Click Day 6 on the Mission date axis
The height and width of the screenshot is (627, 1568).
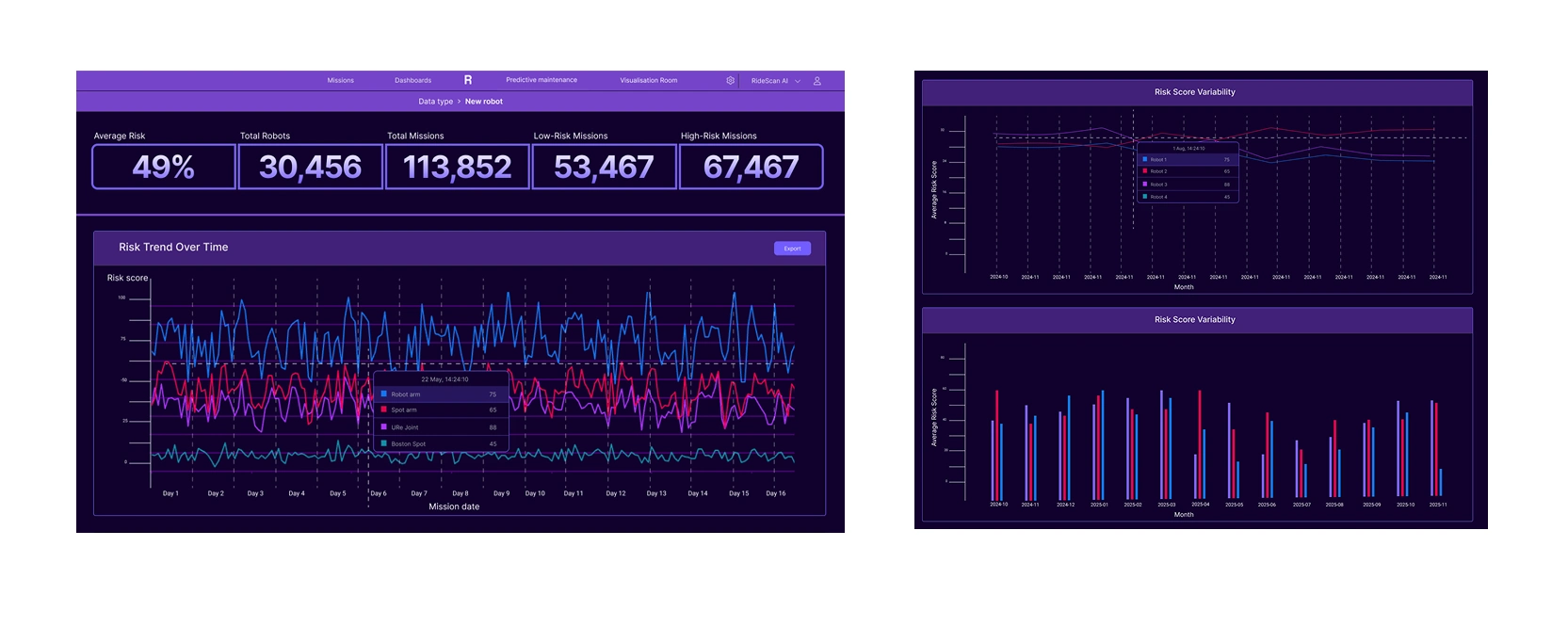(x=379, y=493)
